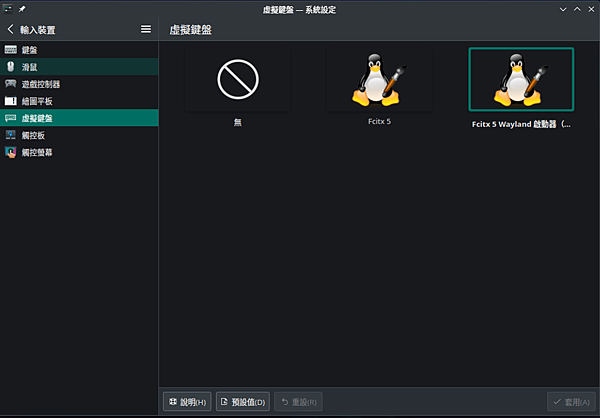Maximize the window with the up chevron
Image resolution: width=600 pixels, height=418 pixels.
[x=577, y=9]
